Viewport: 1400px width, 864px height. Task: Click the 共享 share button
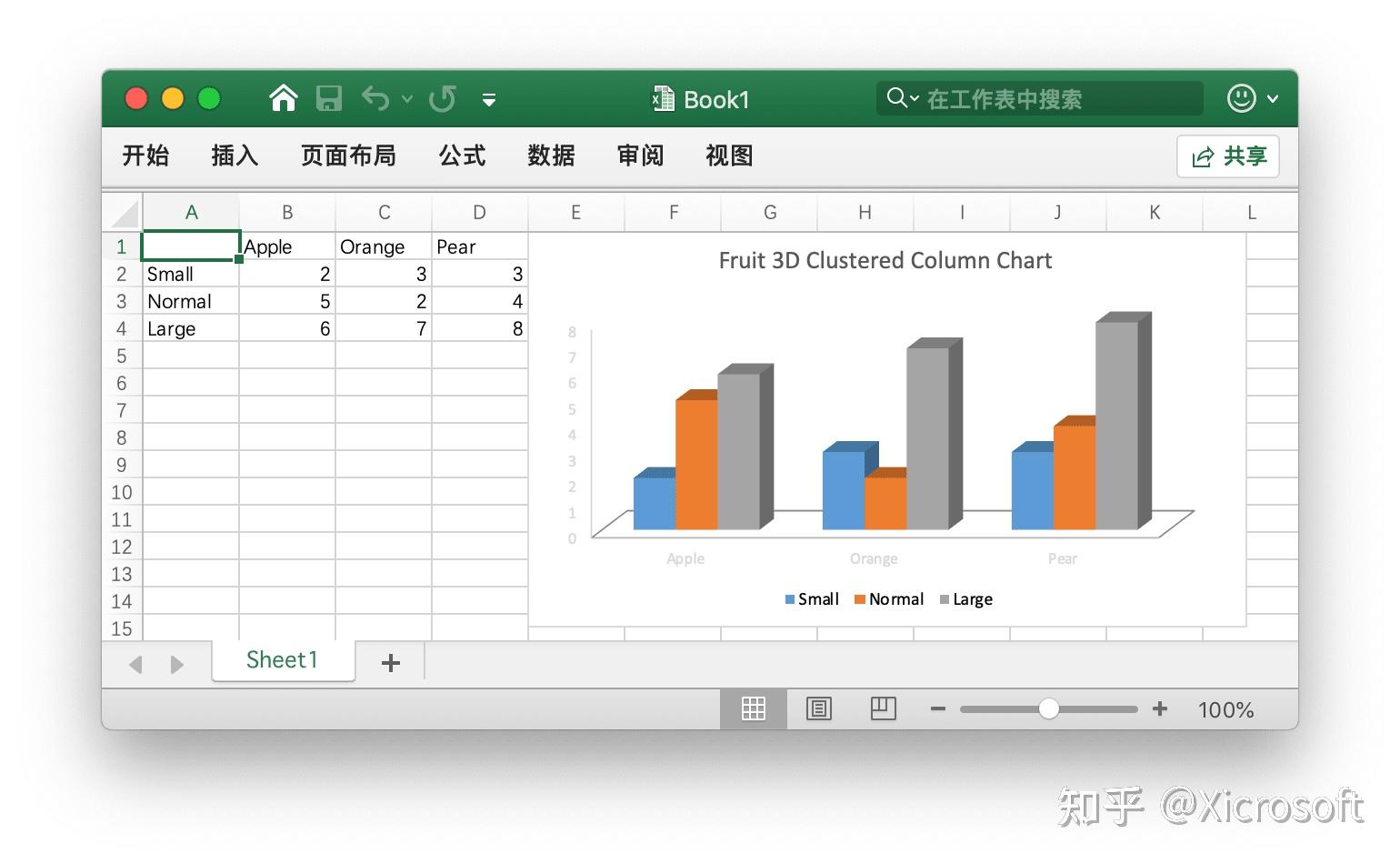1228,156
